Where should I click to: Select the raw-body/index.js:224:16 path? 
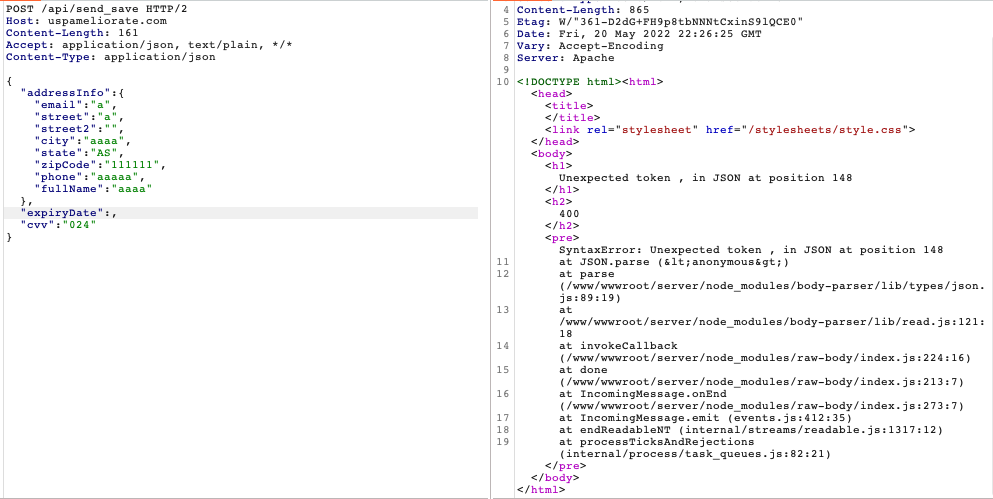(765, 358)
